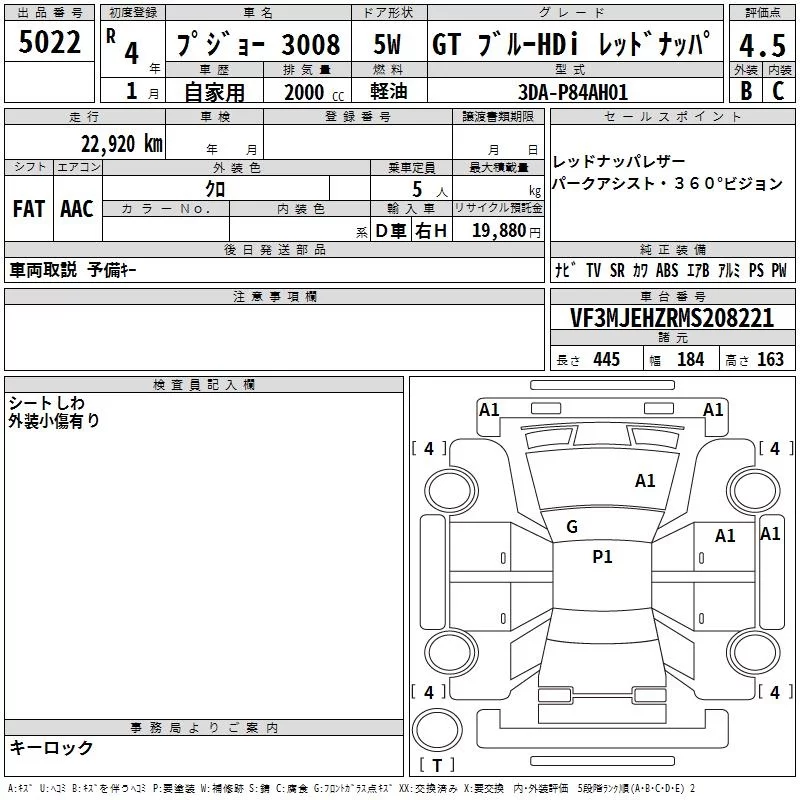Select the chassis number VF3MJEHZRMS208221
Viewport: 800px width, 800px height.
pyautogui.click(x=671, y=318)
